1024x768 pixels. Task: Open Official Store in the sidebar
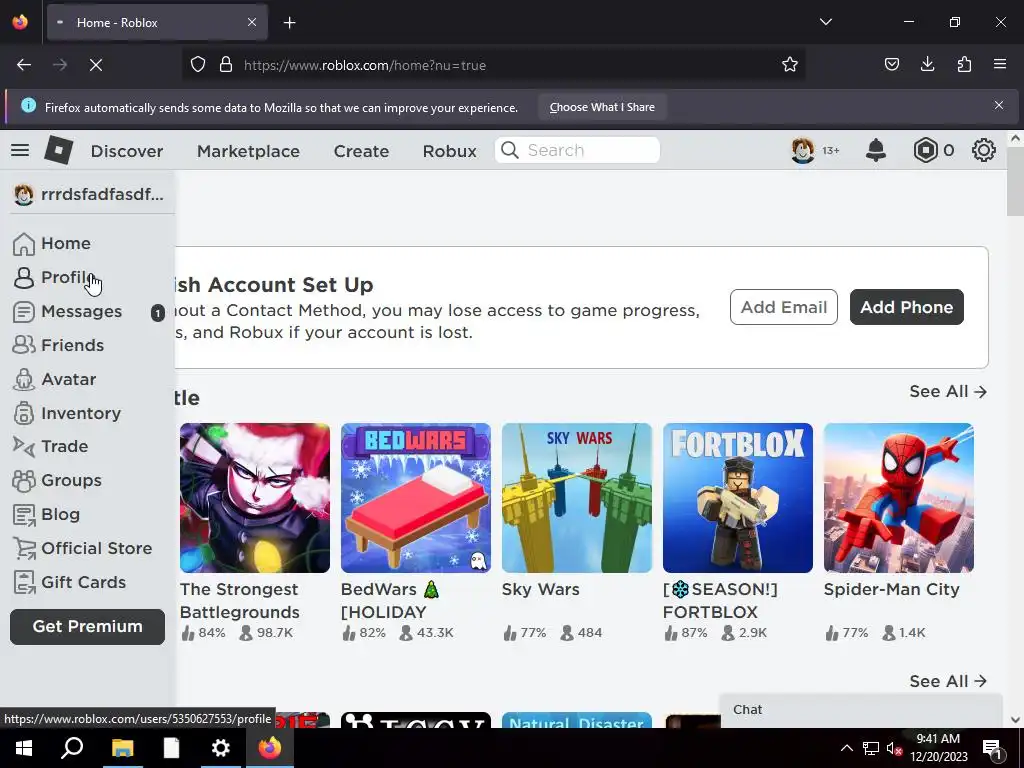(83, 549)
